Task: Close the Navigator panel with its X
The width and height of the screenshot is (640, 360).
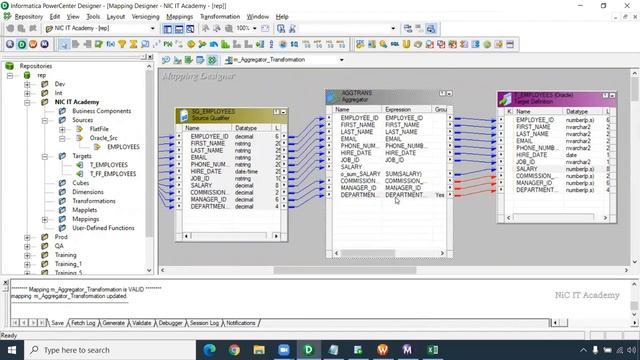Action: tap(150, 57)
